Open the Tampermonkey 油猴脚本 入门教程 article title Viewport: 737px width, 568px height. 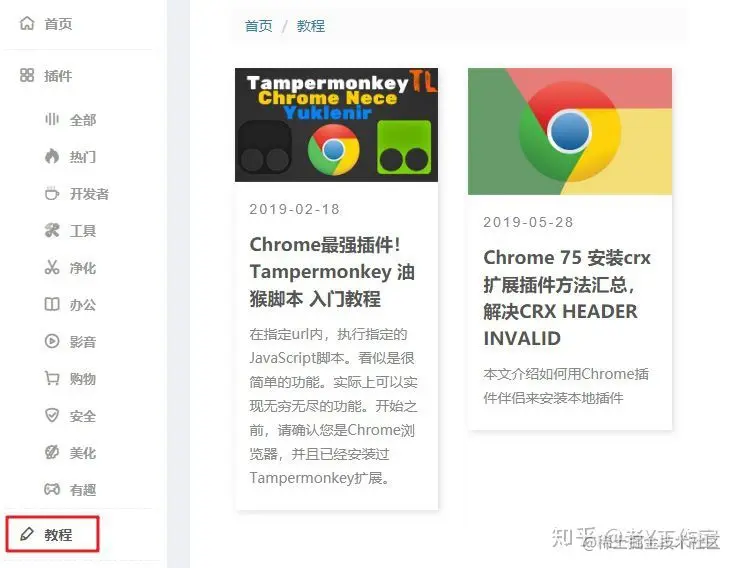click(x=332, y=272)
